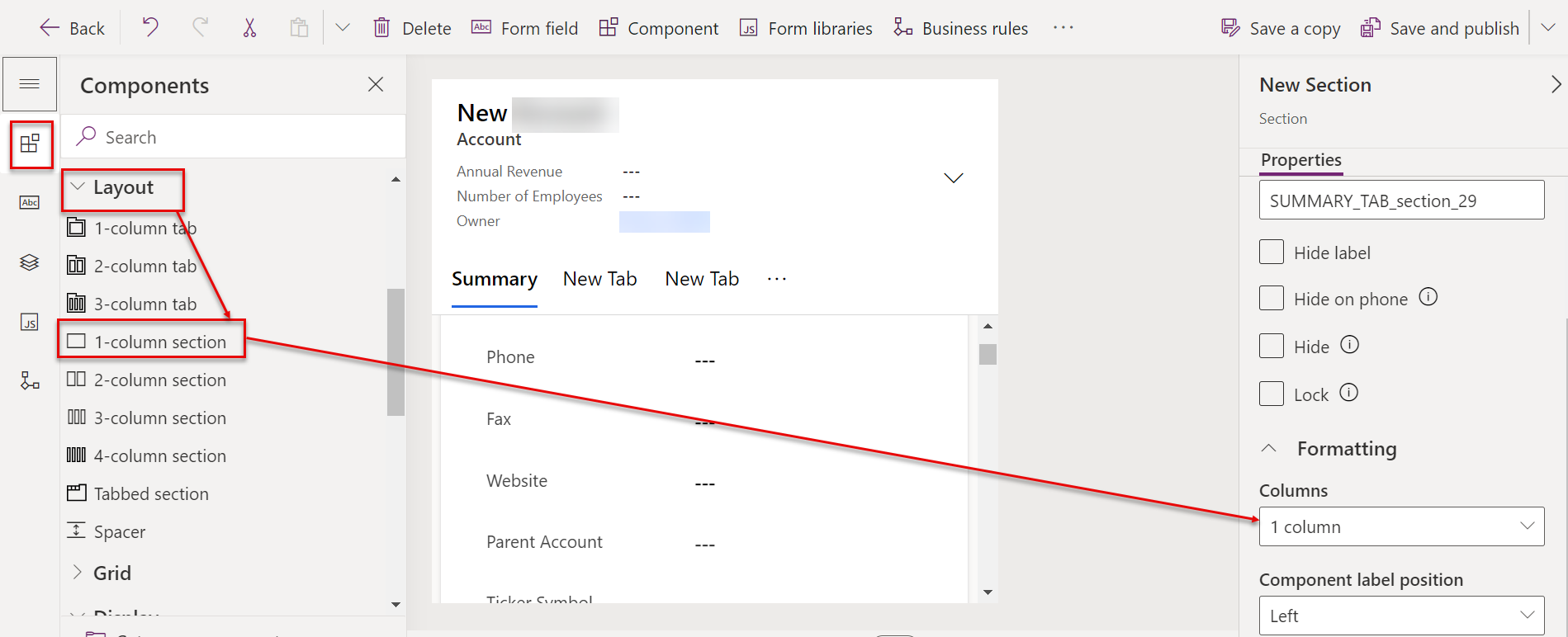Select the 3-column tab component
The width and height of the screenshot is (1568, 637).
[x=132, y=304]
